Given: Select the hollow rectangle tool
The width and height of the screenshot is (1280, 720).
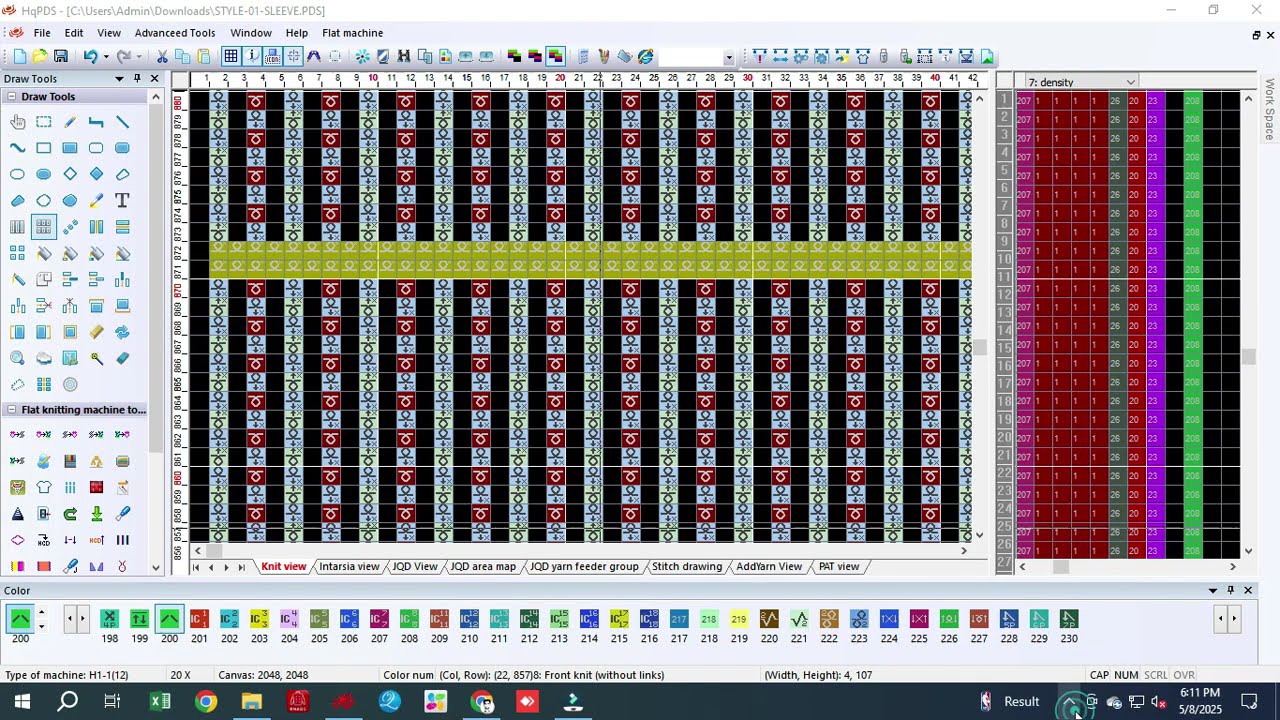Looking at the screenshot, I should tap(44, 148).
